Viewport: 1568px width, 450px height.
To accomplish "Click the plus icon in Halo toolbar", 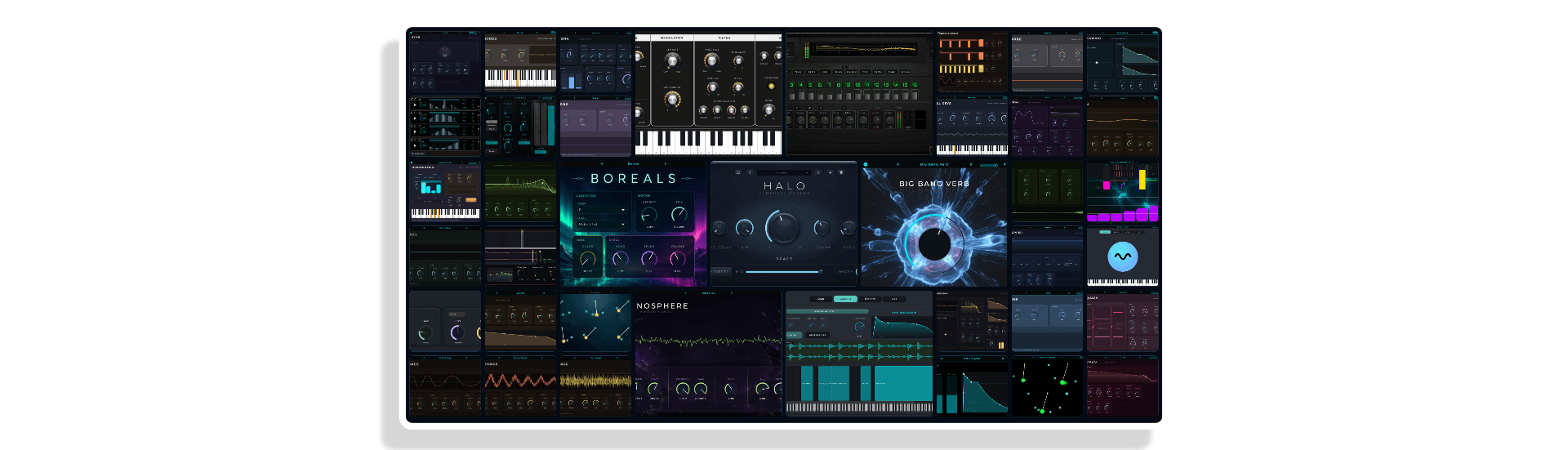I will pos(830,172).
